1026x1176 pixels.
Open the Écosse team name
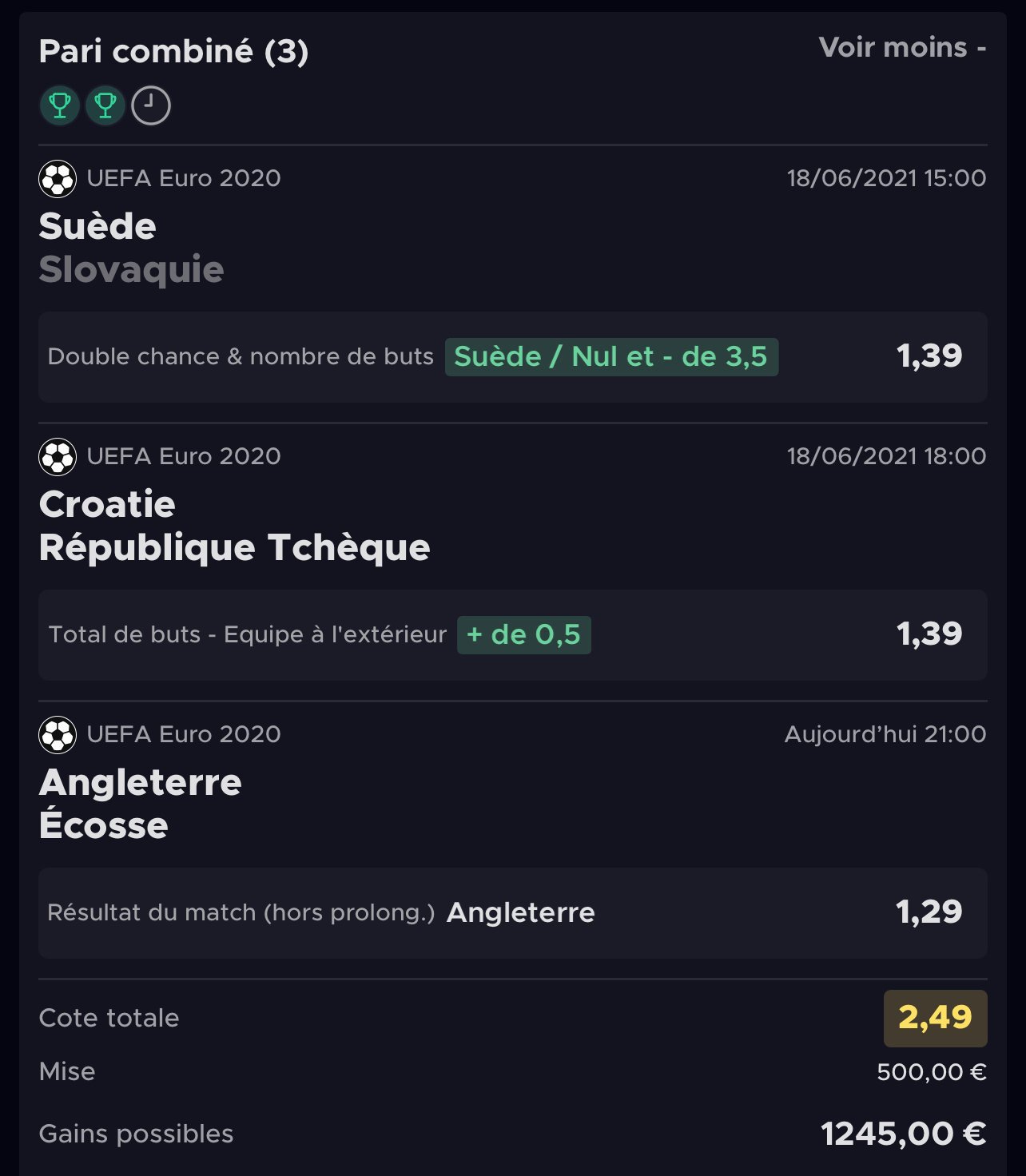coord(104,824)
